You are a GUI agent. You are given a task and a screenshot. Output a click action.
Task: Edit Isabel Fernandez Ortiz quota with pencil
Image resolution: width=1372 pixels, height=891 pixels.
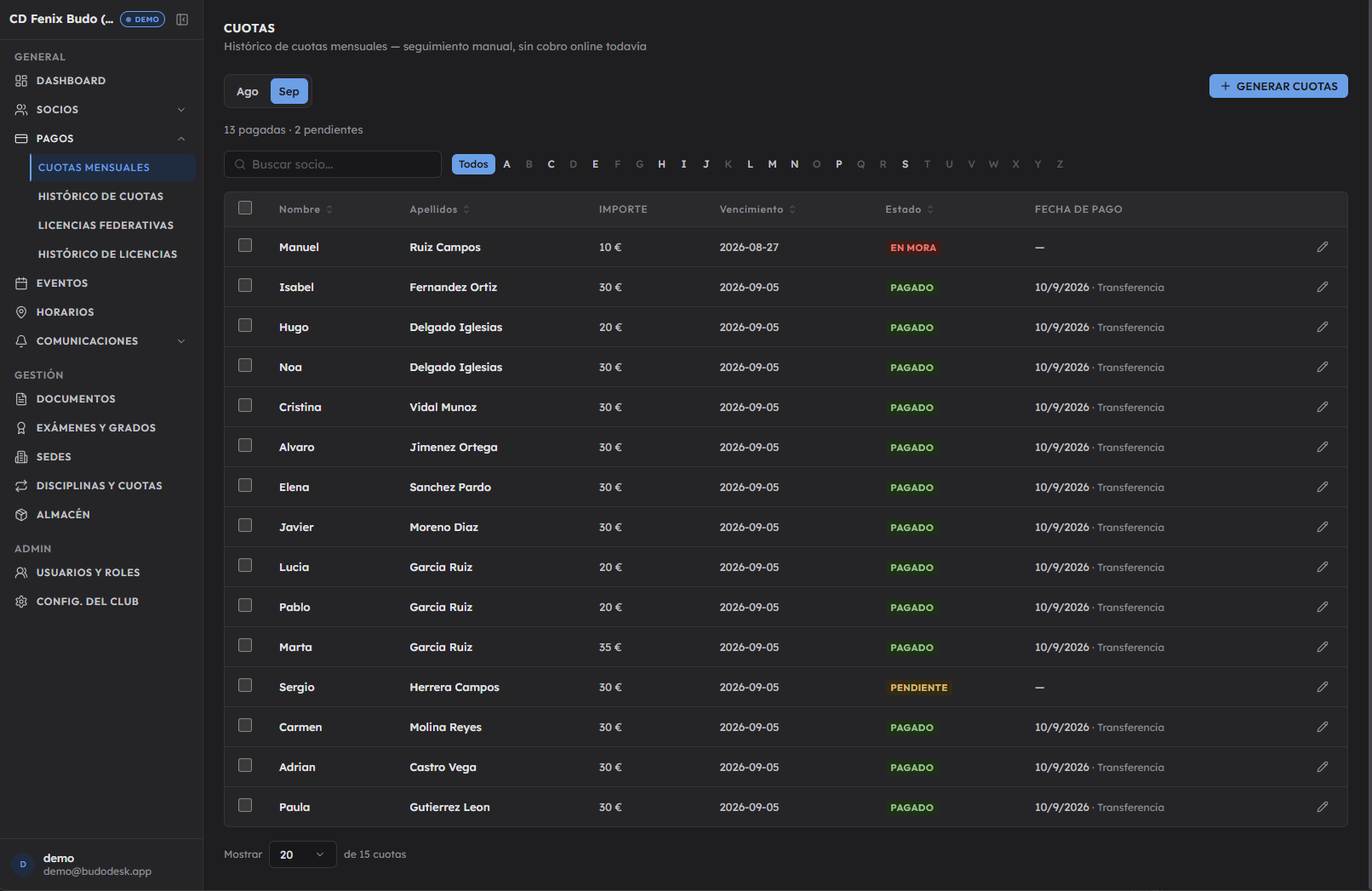coord(1323,287)
